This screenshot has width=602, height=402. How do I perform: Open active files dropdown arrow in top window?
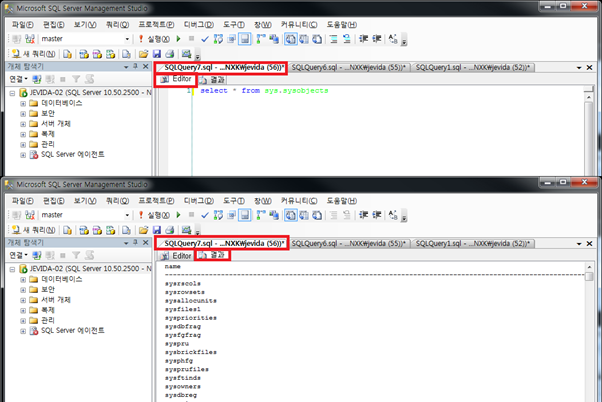pos(579,68)
